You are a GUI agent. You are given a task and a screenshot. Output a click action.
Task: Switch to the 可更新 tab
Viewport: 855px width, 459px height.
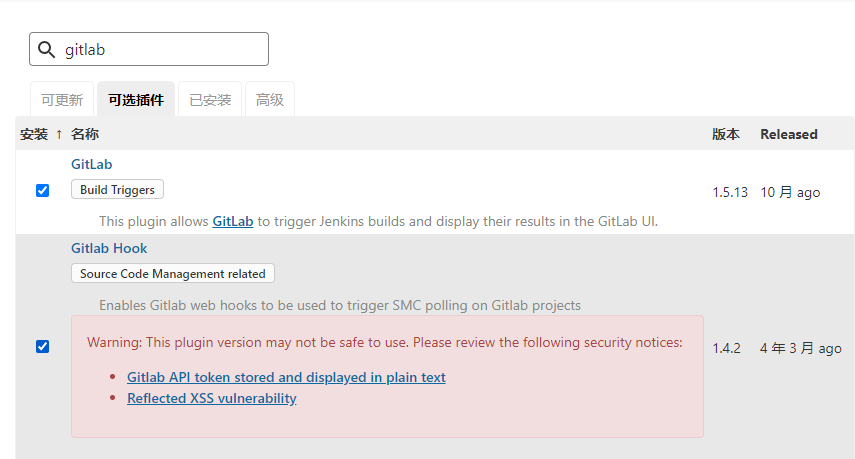click(62, 100)
